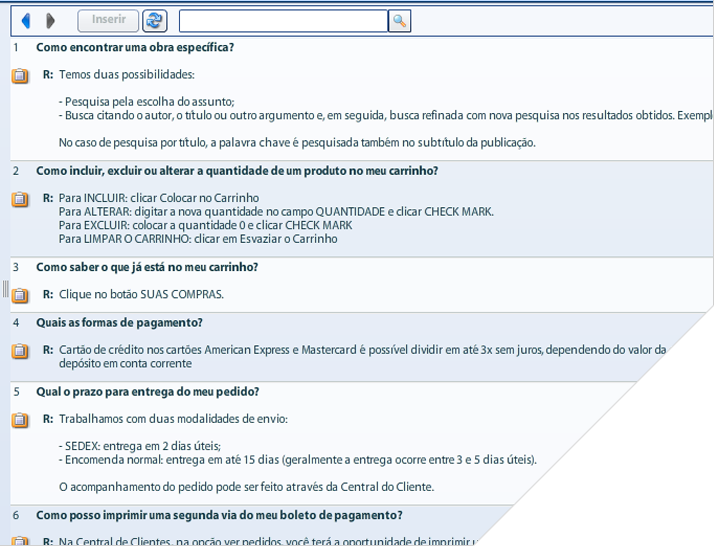Click answer text 'Temos duas possibilidades:'
The width and height of the screenshot is (715, 547).
127,75
